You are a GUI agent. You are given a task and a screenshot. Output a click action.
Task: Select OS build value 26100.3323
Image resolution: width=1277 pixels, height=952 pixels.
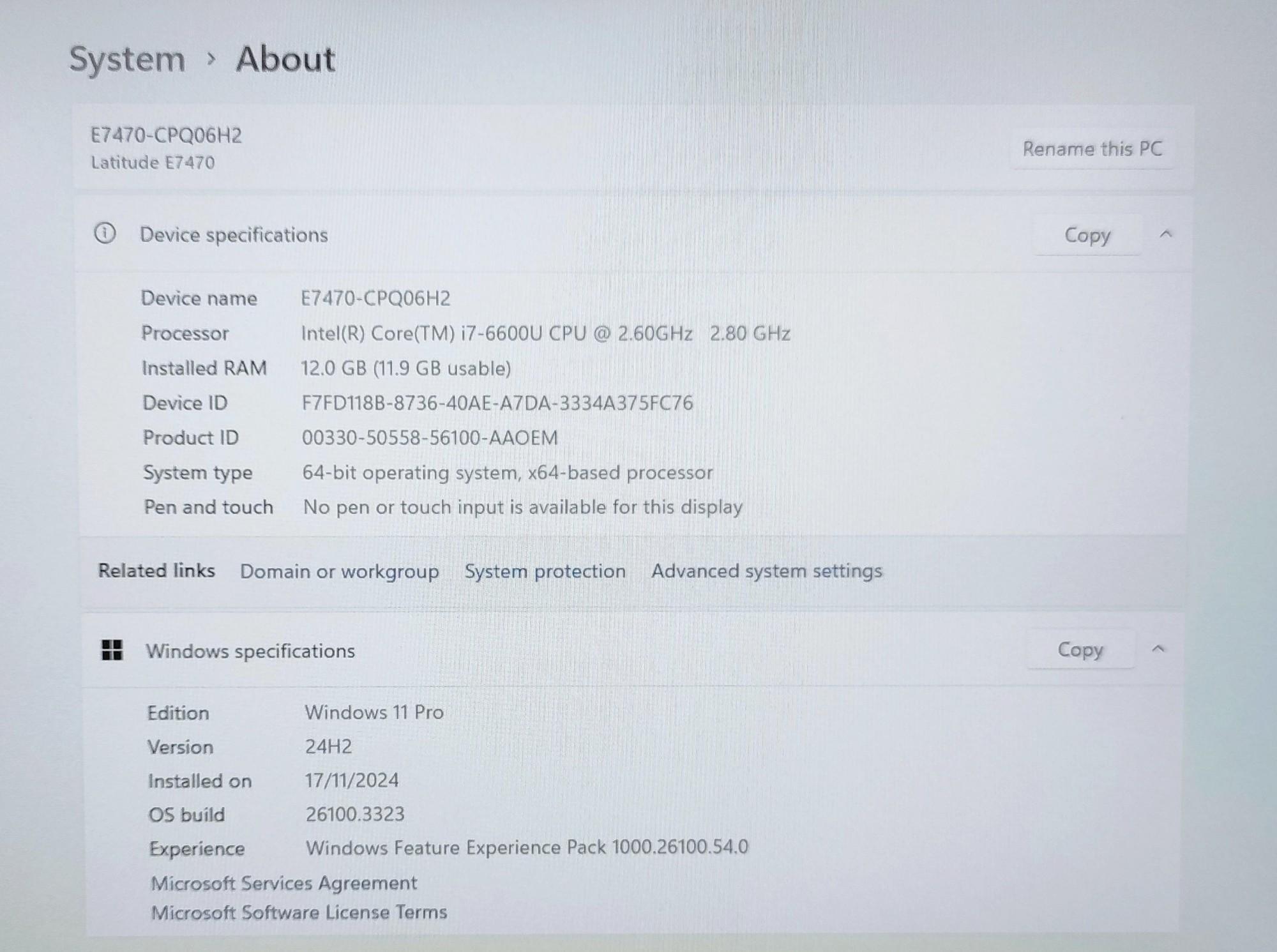[x=355, y=814]
